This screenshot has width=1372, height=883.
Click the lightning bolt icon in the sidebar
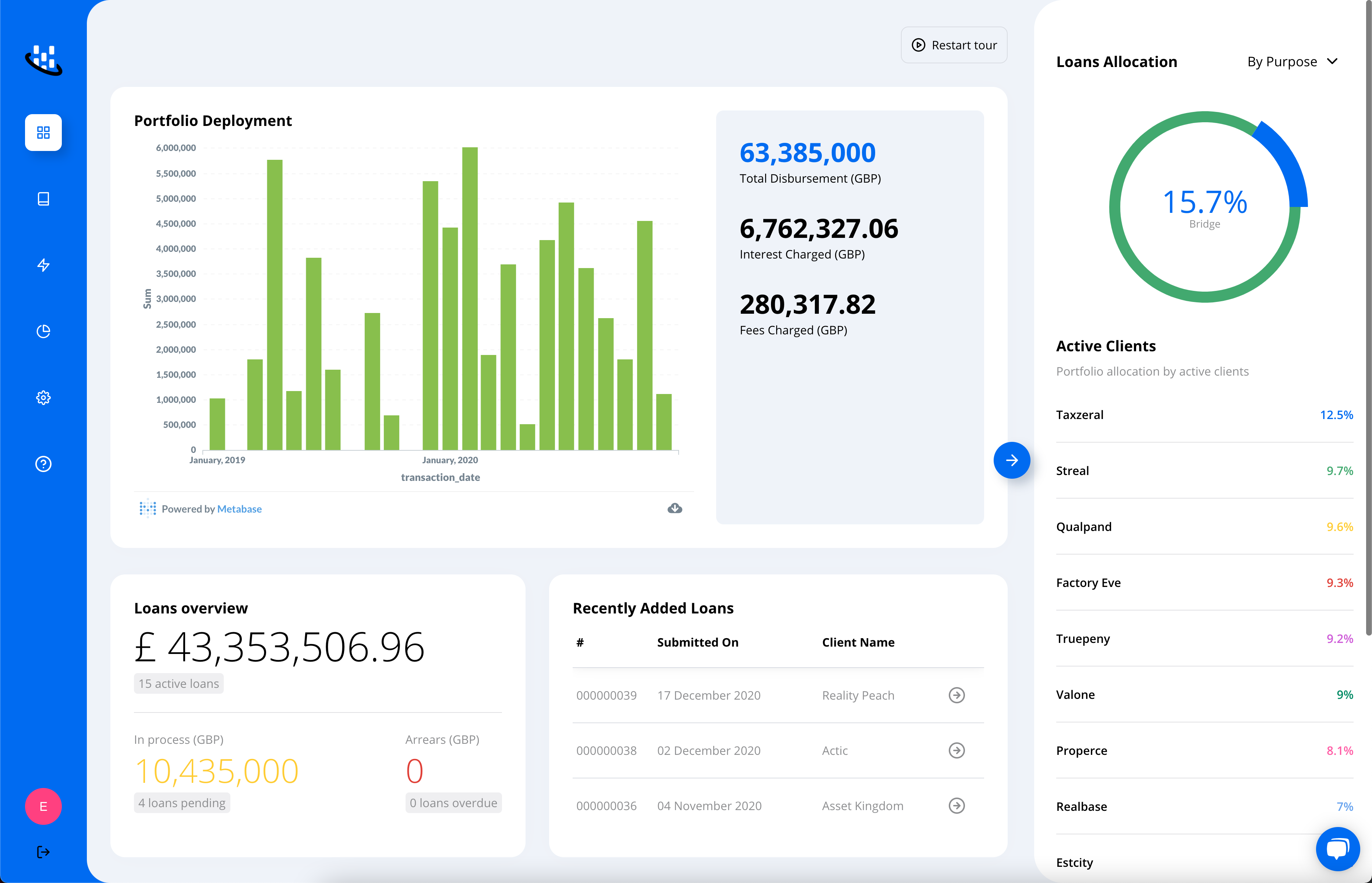coord(43,265)
